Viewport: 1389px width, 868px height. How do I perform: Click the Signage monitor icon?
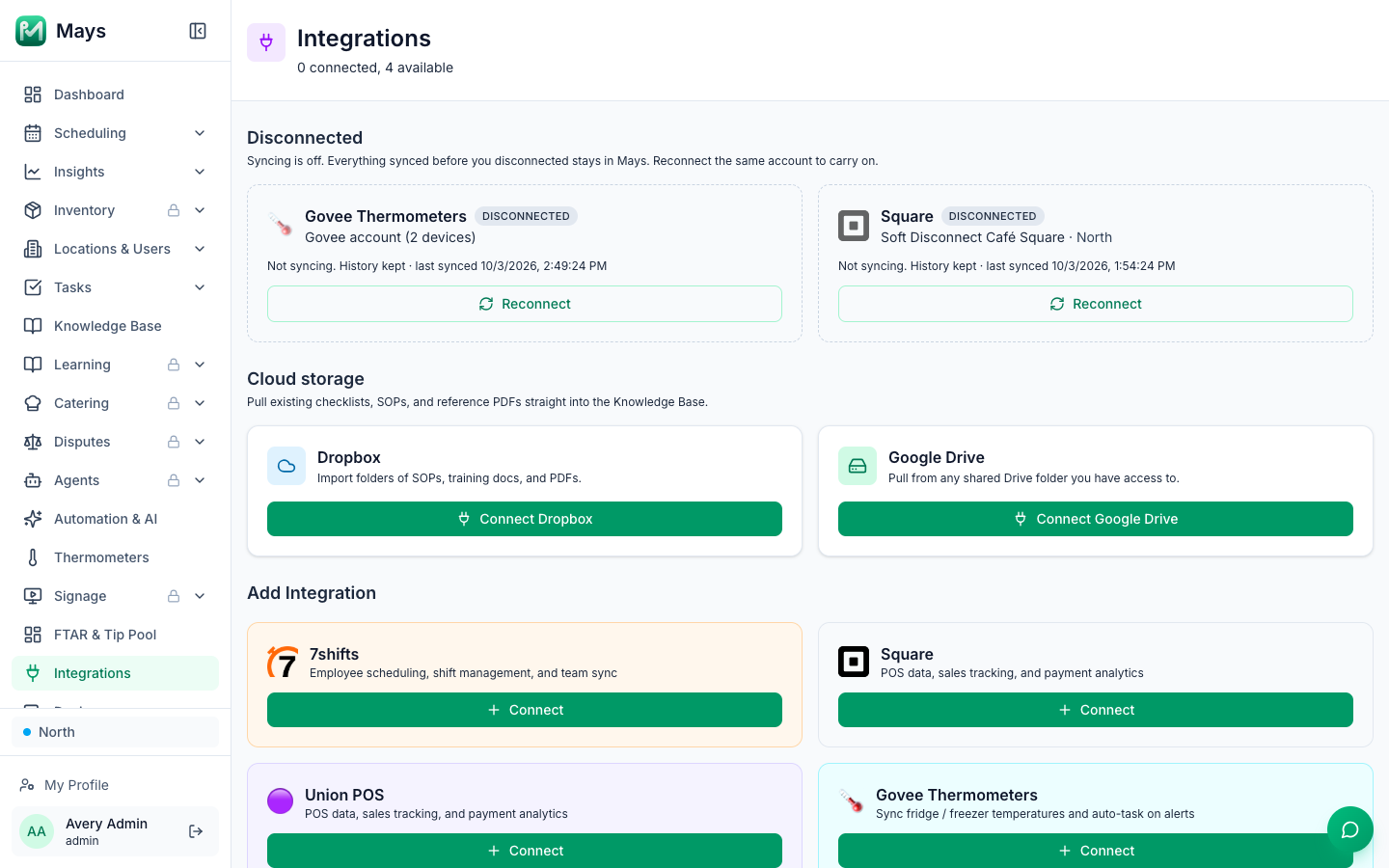[x=33, y=596]
